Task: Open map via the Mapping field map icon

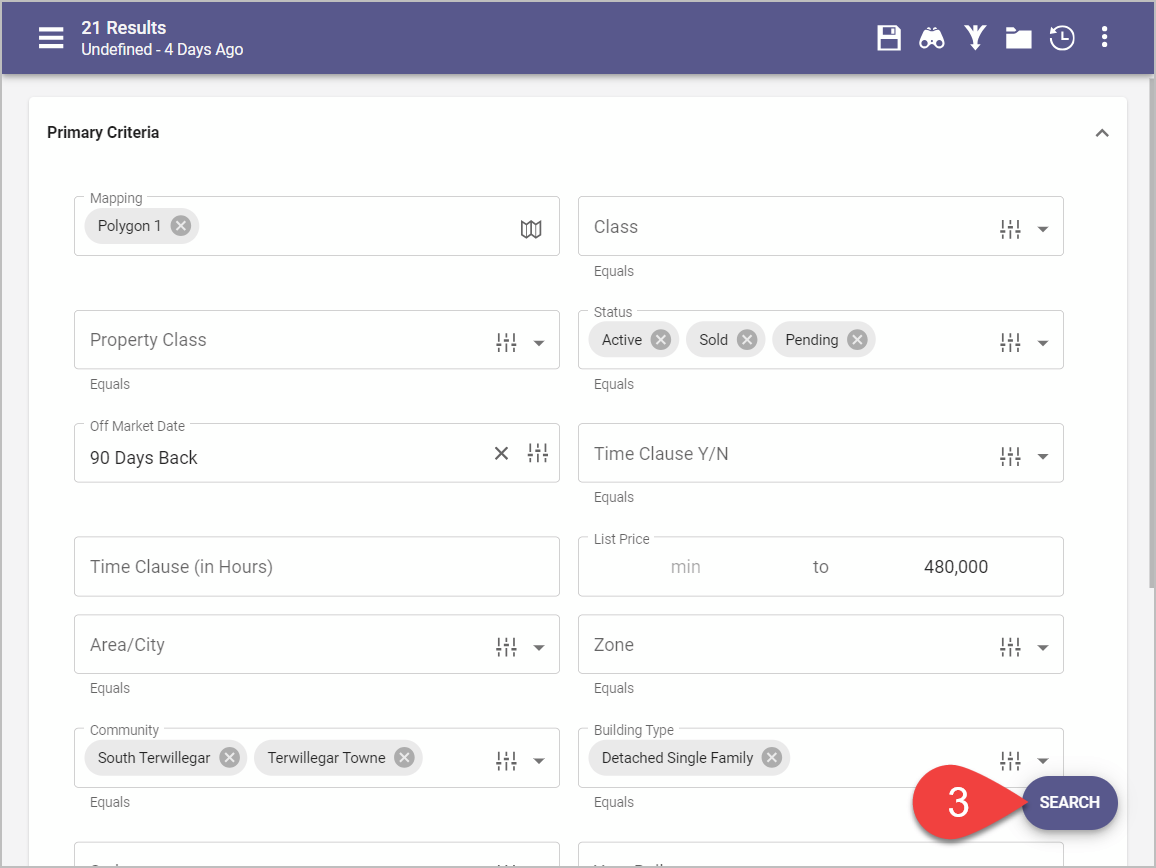Action: (x=531, y=229)
